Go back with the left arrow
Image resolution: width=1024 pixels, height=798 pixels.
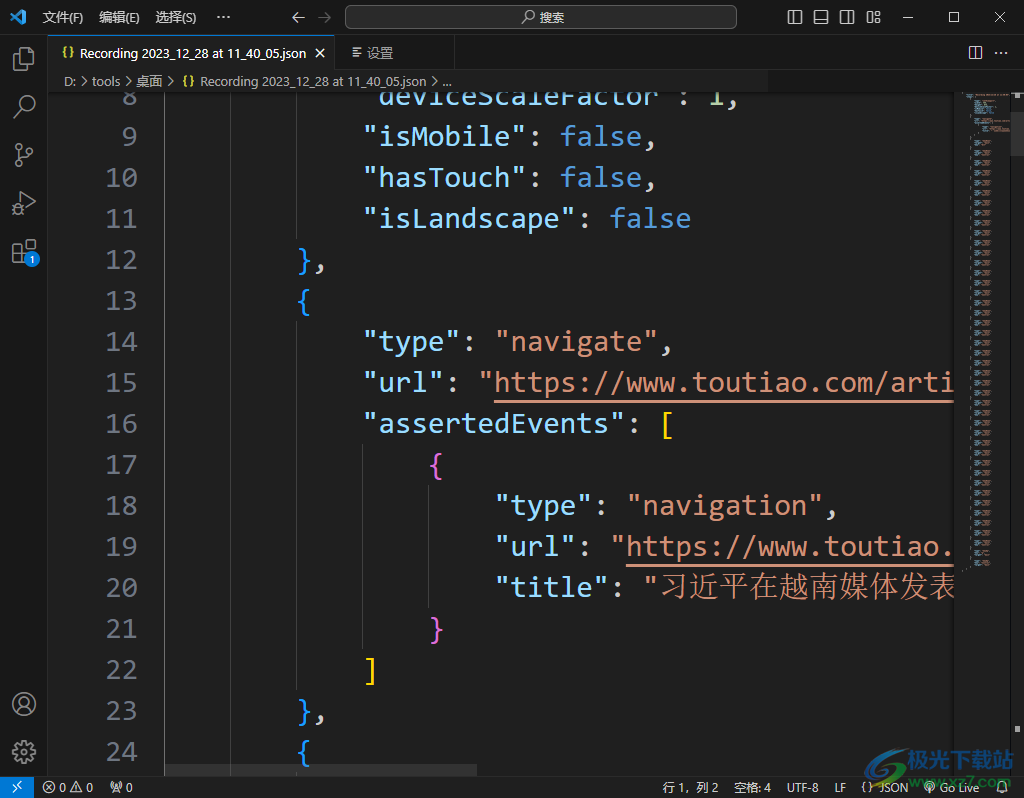[x=298, y=18]
